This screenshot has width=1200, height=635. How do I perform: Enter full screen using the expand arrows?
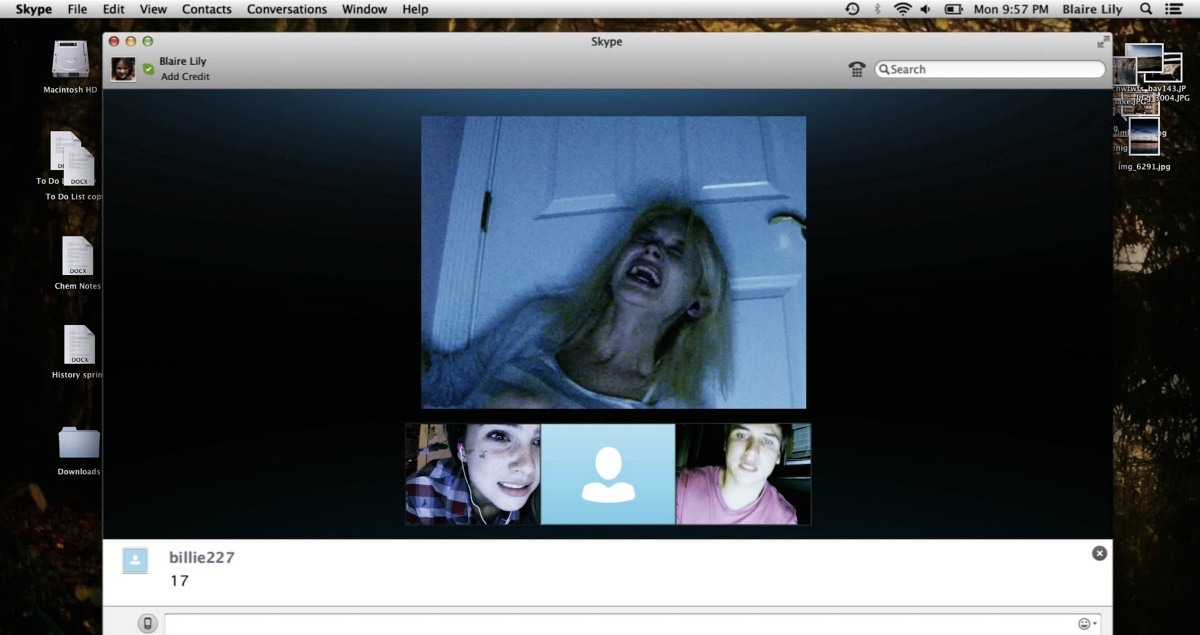1102,42
